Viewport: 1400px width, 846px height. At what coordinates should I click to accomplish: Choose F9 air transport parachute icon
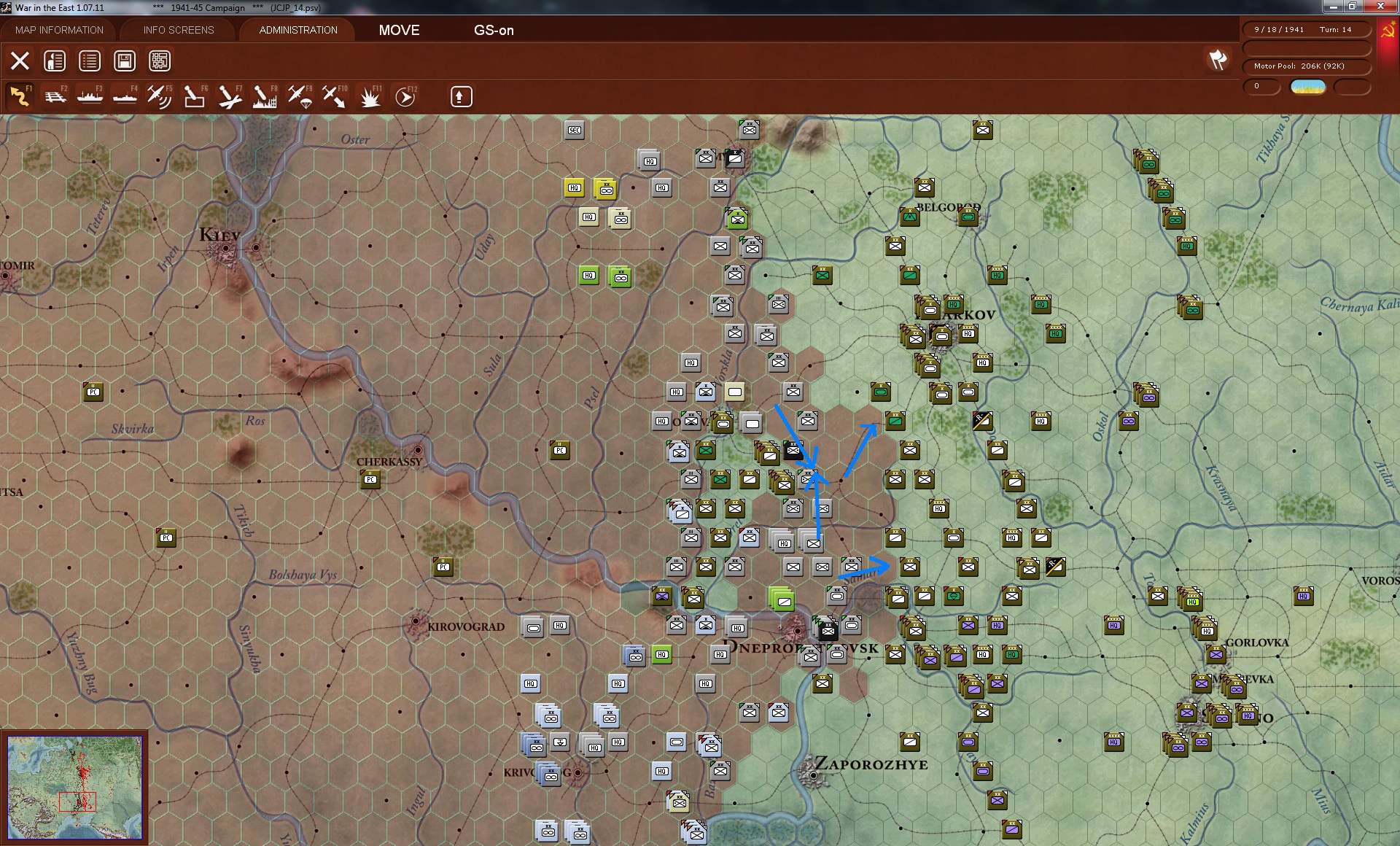click(300, 96)
